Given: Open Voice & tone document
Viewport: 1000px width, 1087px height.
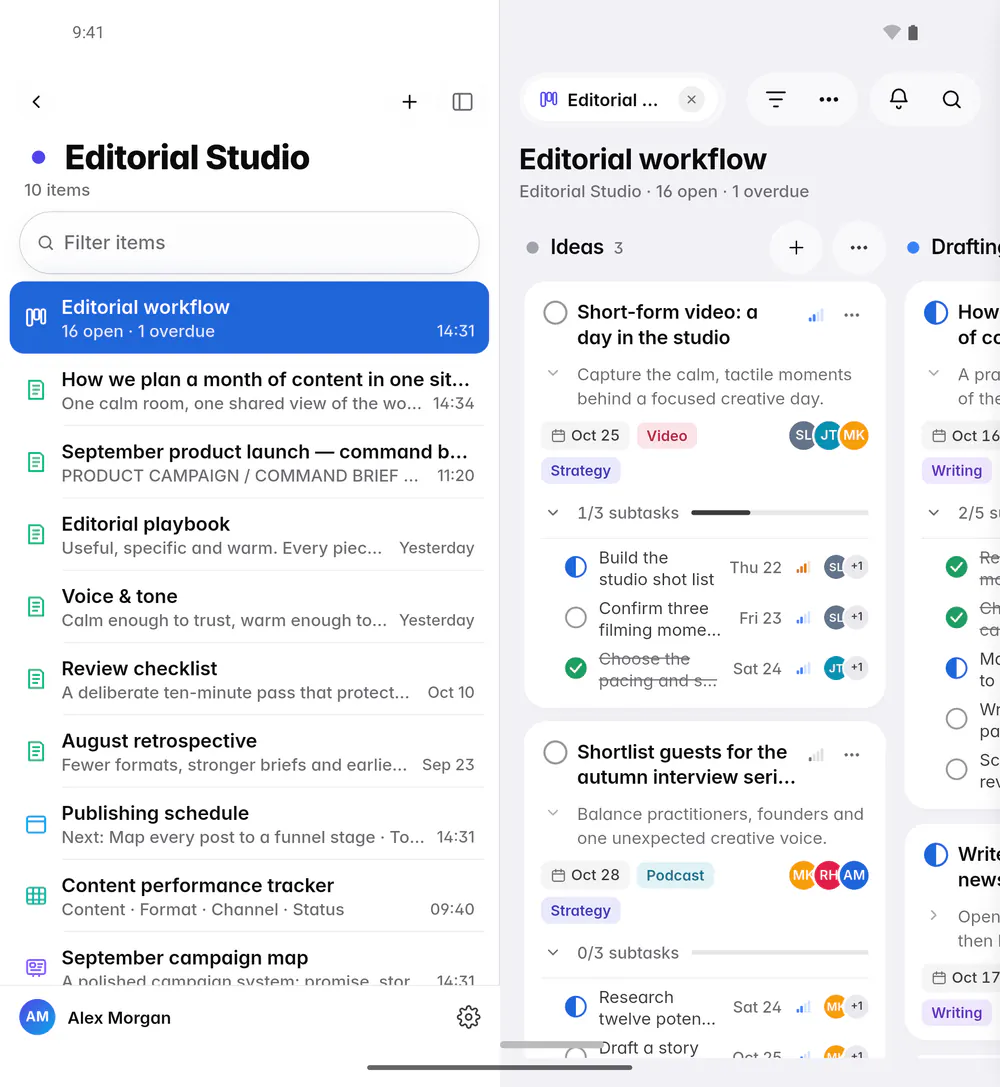Looking at the screenshot, I should point(249,607).
